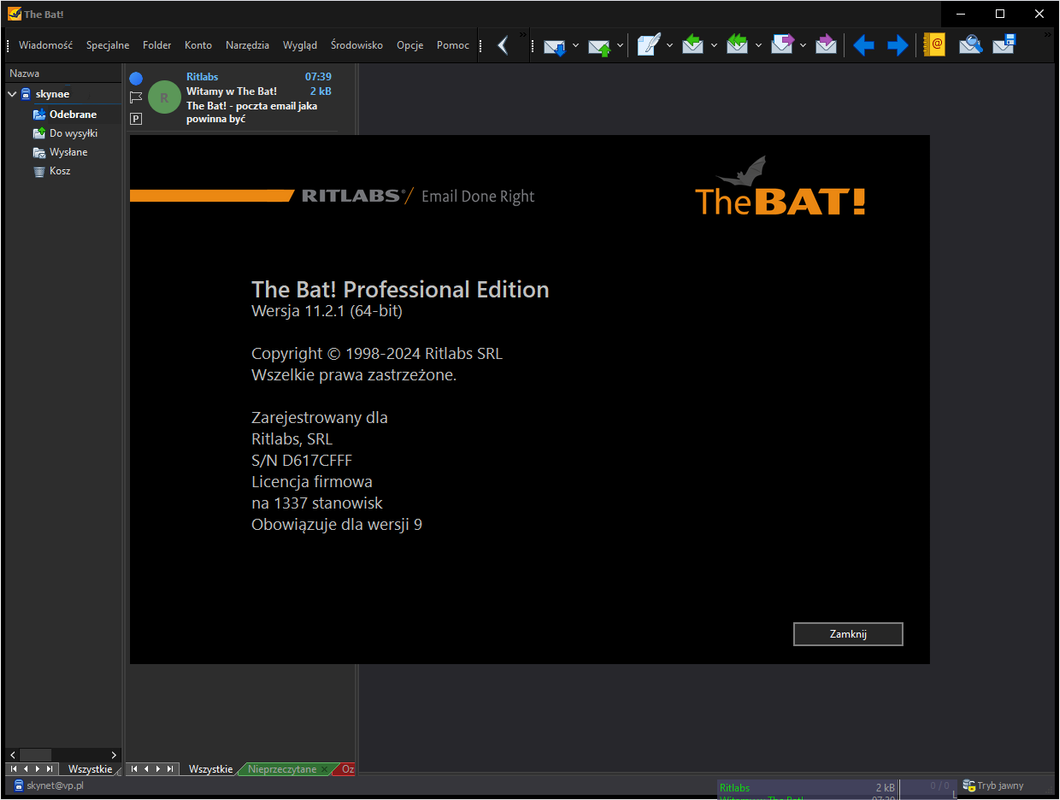Go to previous message with blue left arrow
Image resolution: width=1060 pixels, height=800 pixels.
point(863,45)
